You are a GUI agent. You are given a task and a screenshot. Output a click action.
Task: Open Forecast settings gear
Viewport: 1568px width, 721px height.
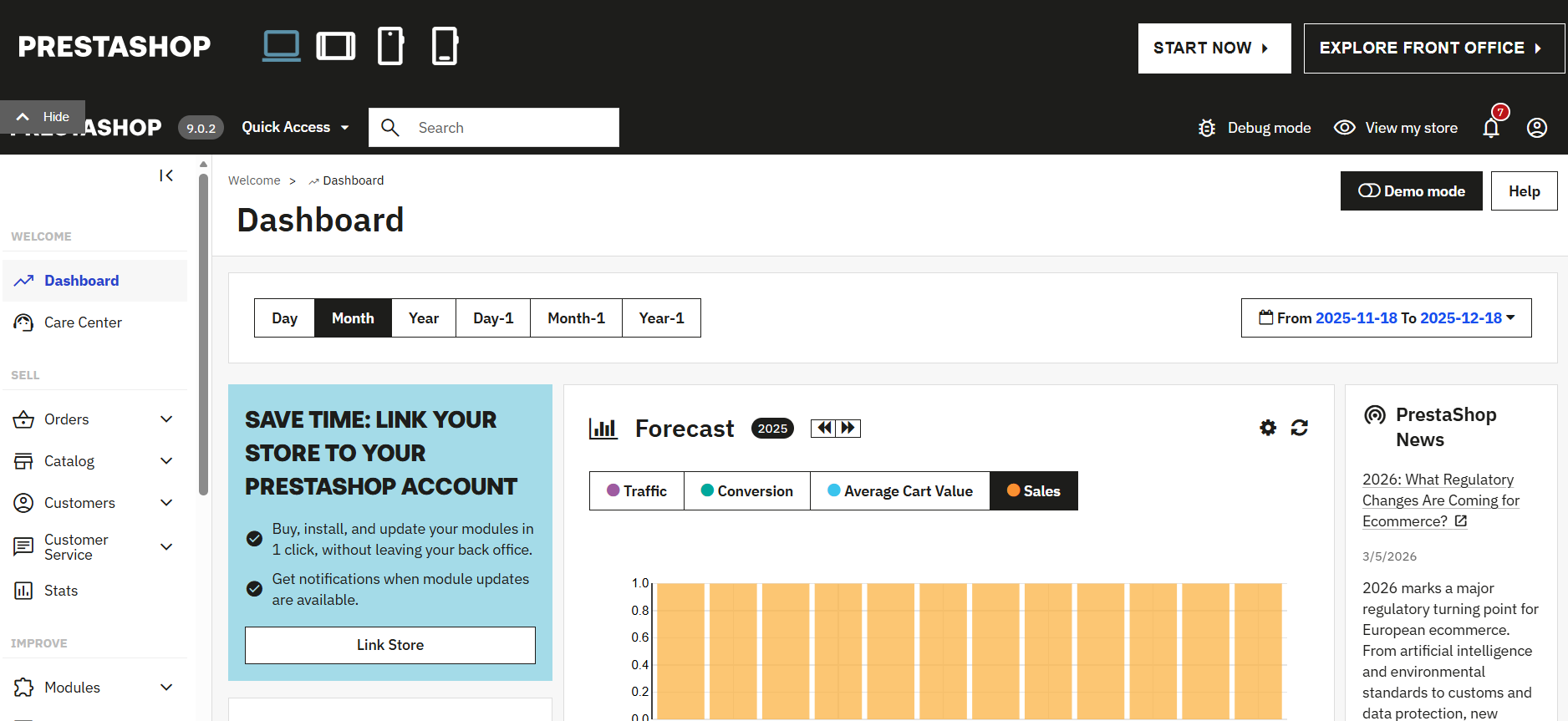pos(1268,428)
